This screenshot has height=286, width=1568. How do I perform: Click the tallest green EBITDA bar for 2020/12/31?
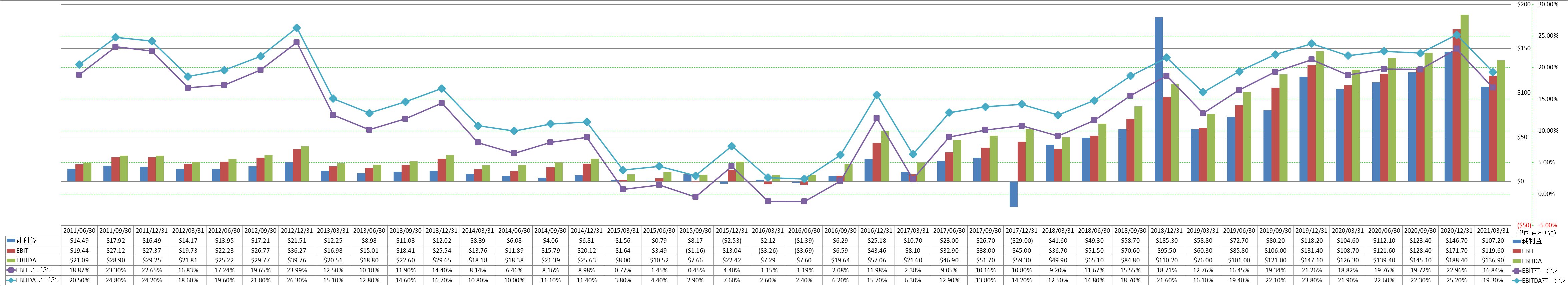pyautogui.click(x=1465, y=98)
